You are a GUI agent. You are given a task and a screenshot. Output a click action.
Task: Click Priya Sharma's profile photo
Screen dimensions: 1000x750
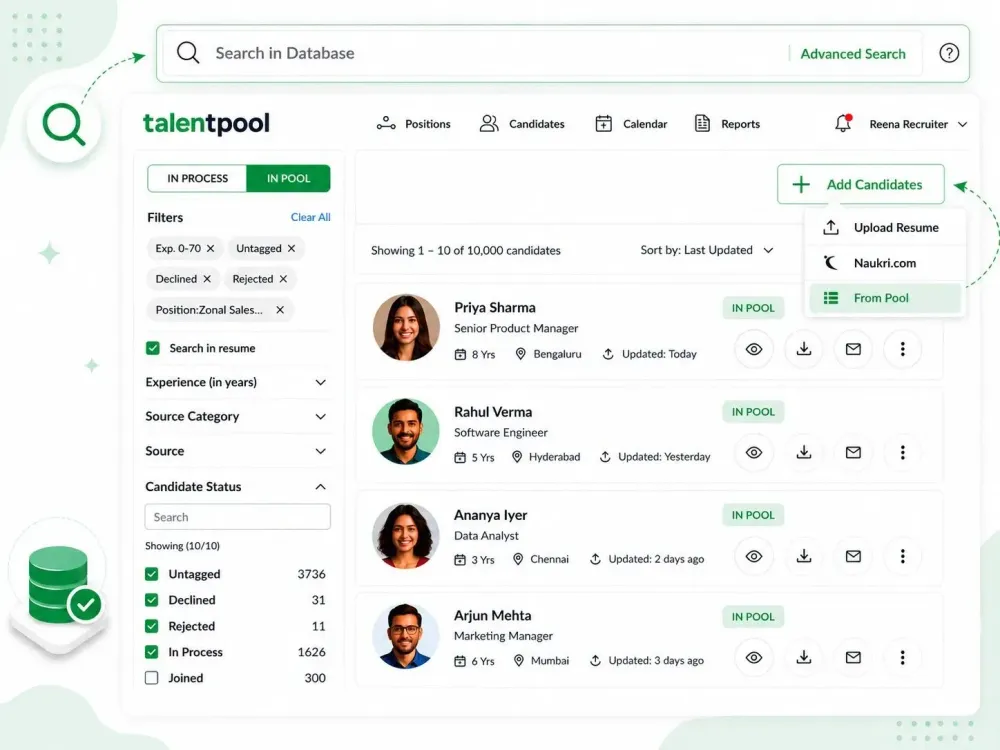pyautogui.click(x=406, y=327)
